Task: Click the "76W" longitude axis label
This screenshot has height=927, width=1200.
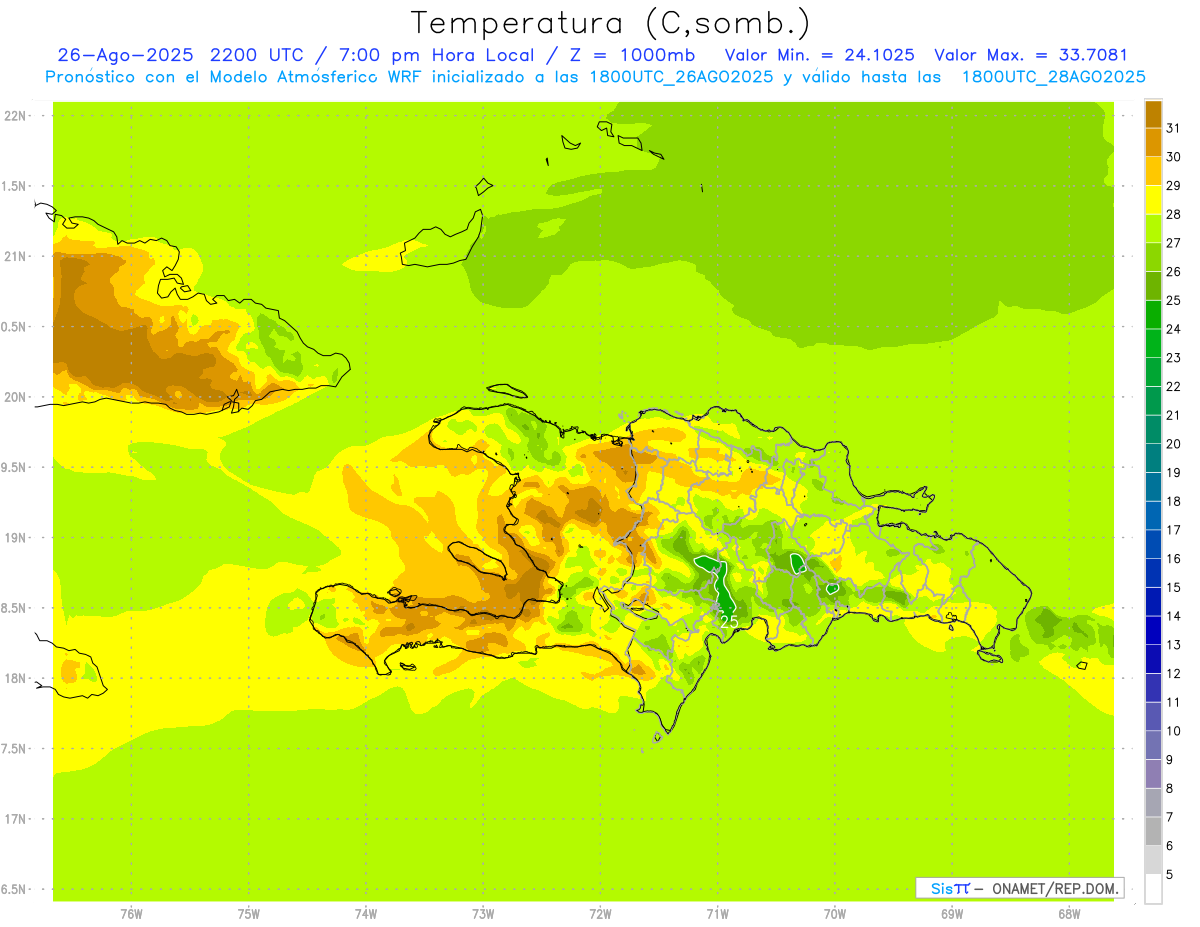Action: (x=131, y=914)
